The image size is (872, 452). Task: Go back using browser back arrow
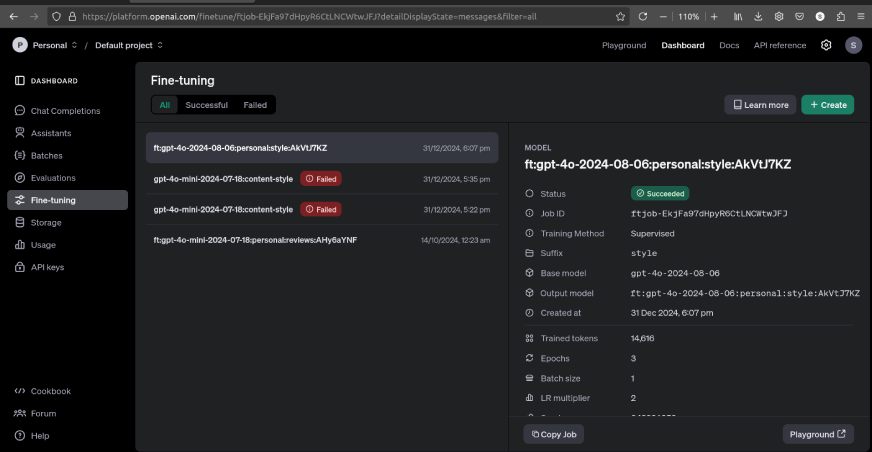(x=13, y=17)
